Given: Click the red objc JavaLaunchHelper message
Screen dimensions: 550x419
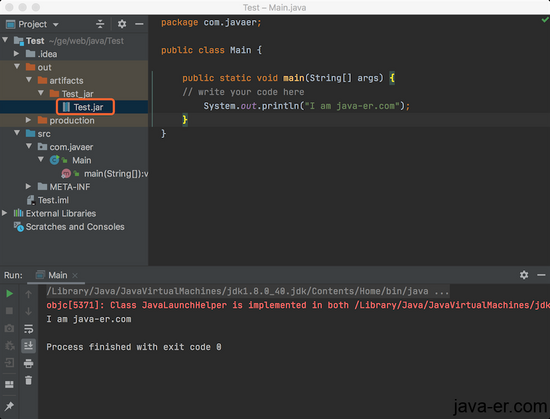Looking at the screenshot, I should point(298,305).
